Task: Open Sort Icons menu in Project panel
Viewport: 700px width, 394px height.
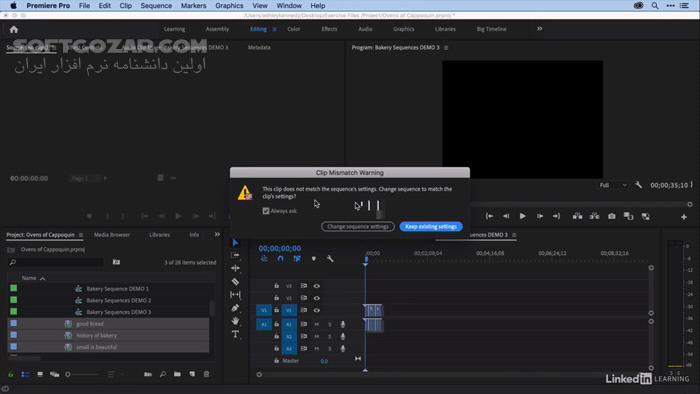Action: tap(111, 374)
